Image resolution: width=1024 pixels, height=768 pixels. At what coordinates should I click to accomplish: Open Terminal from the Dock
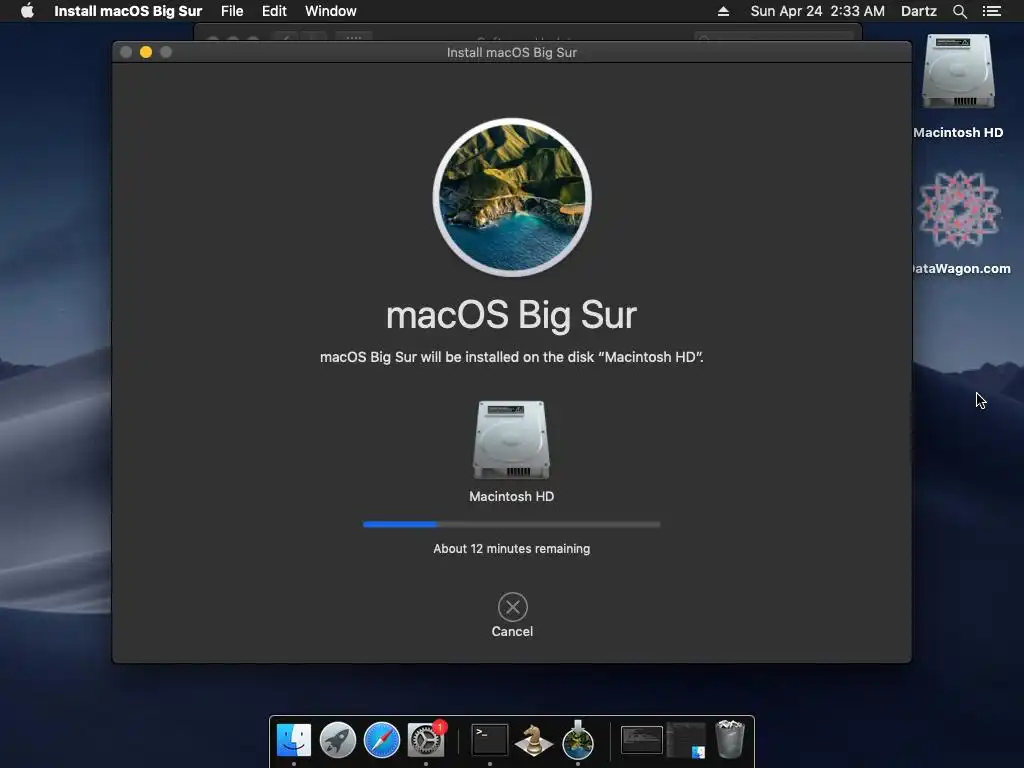pos(490,740)
